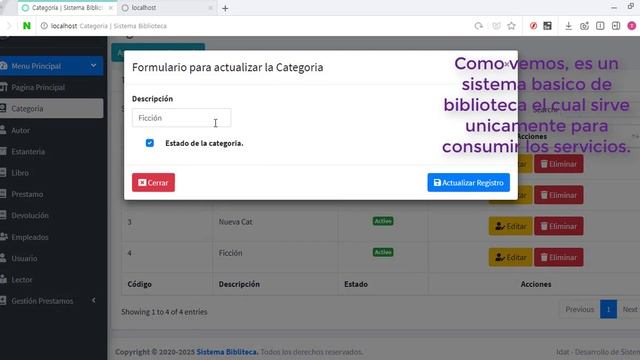Open a new browser tab with plus icon
Viewport: 640px width, 360px height.
click(x=225, y=8)
